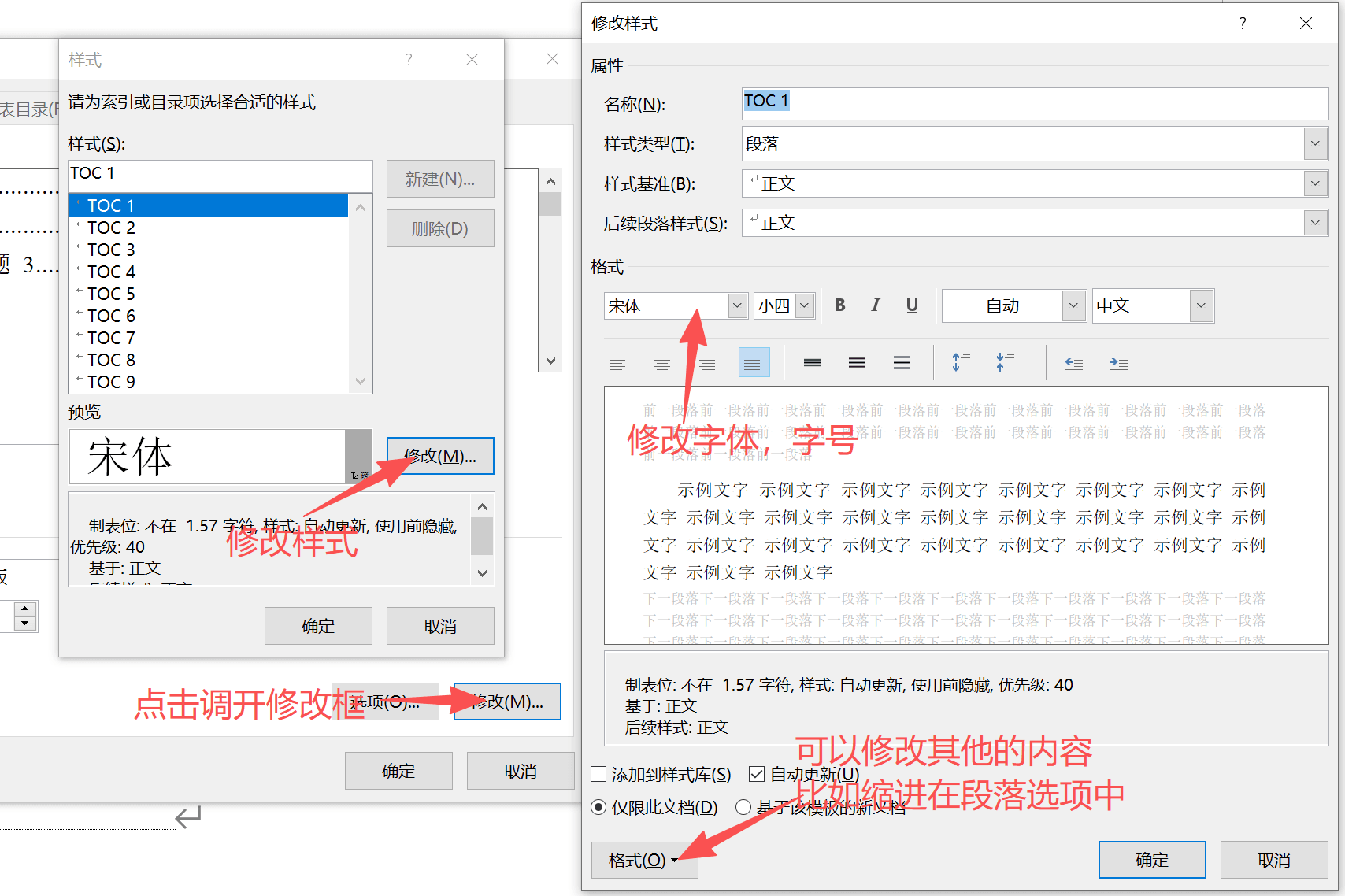Click 确定 in the 修改样式 dialog

pos(1151,860)
